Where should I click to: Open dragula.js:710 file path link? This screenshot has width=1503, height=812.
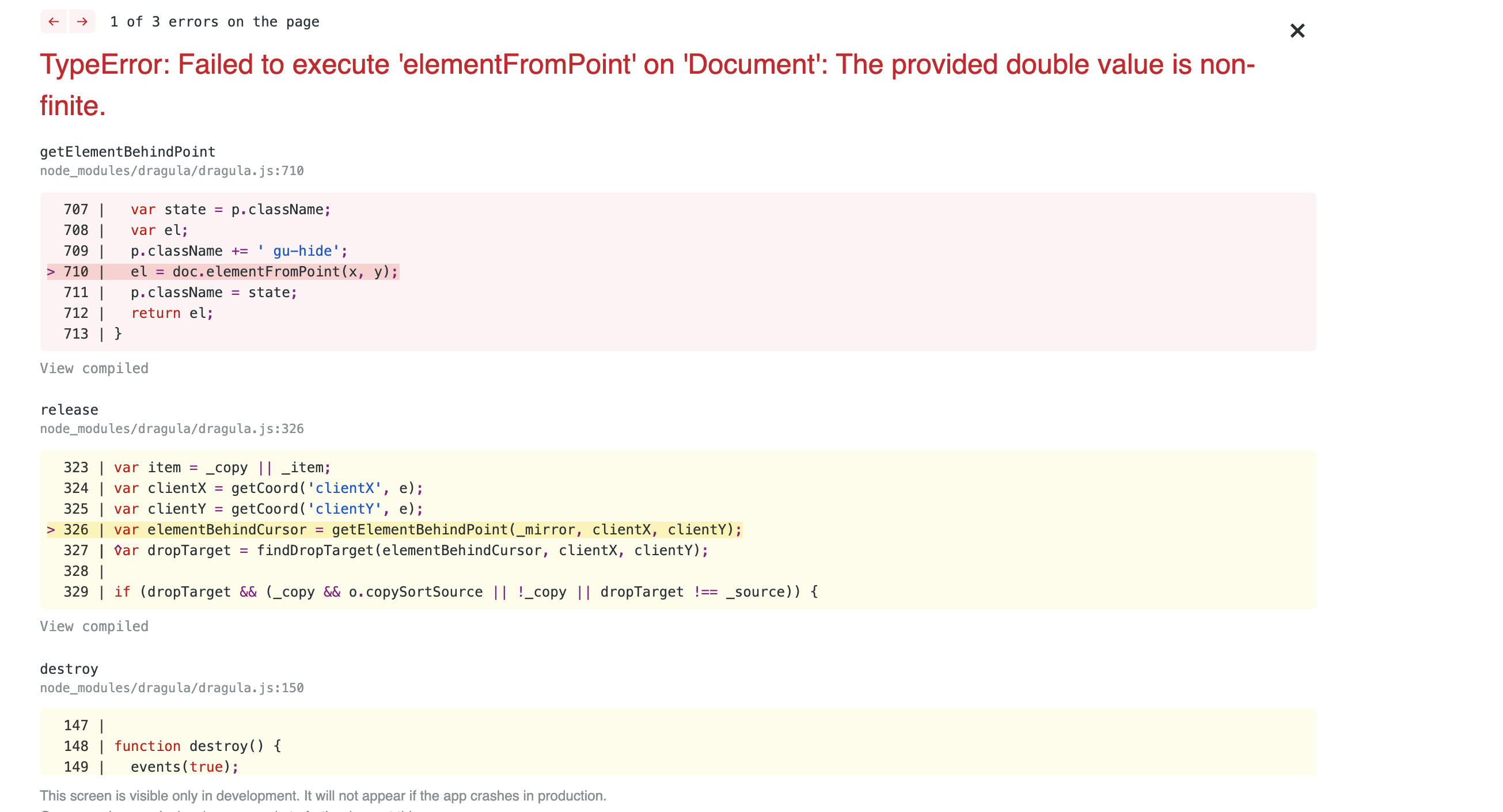point(172,171)
